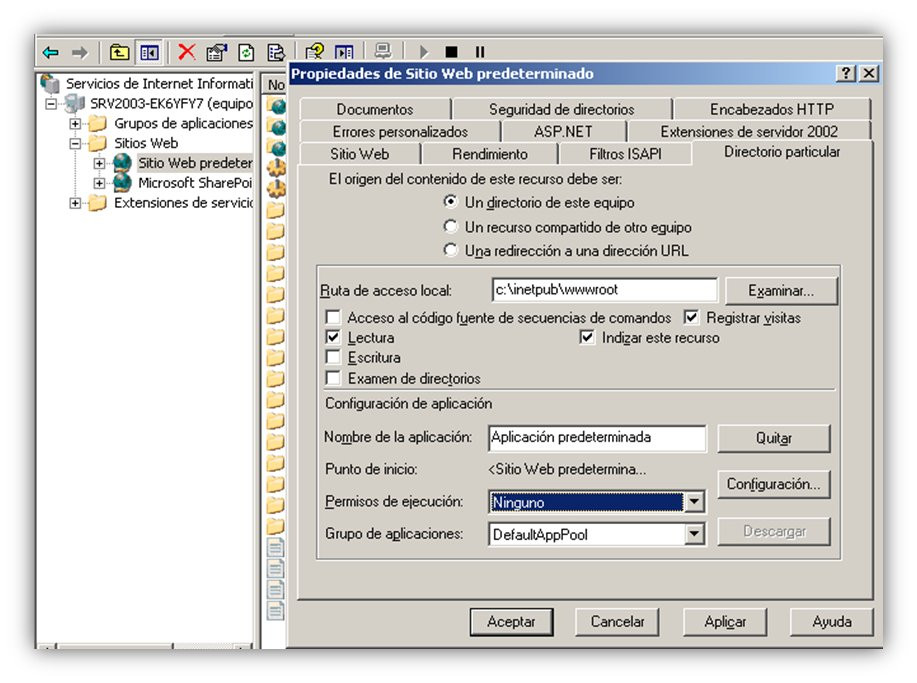917x683 pixels.
Task: Click the Examinar... button
Action: pyautogui.click(x=781, y=291)
